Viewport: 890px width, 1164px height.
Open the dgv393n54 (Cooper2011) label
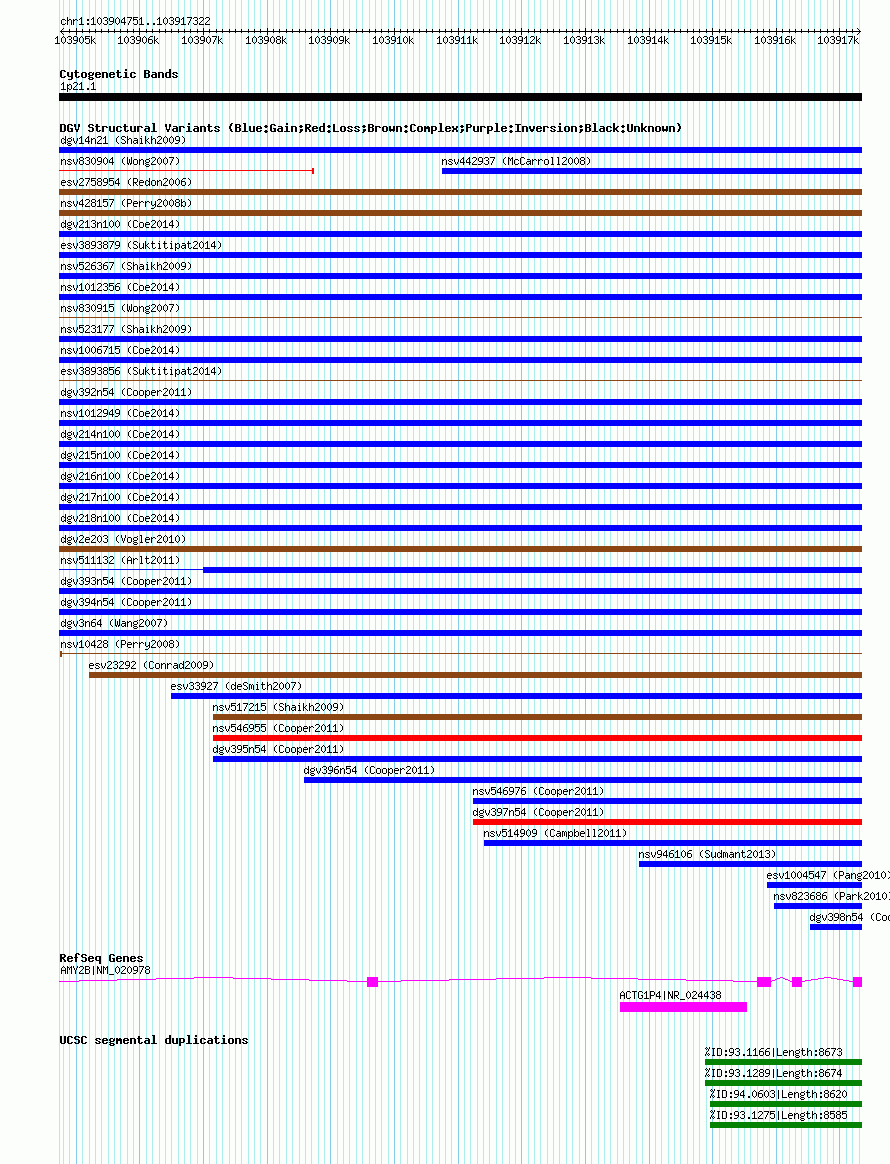(x=126, y=581)
